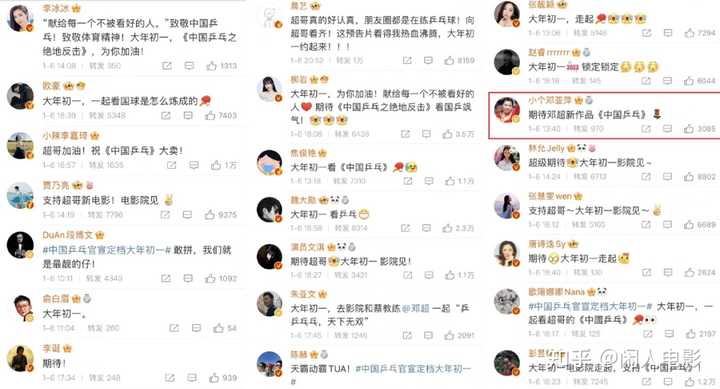720x389 pixels.
Task: Like DuAn段博文's comment with 1092 likes
Action: tap(210, 278)
